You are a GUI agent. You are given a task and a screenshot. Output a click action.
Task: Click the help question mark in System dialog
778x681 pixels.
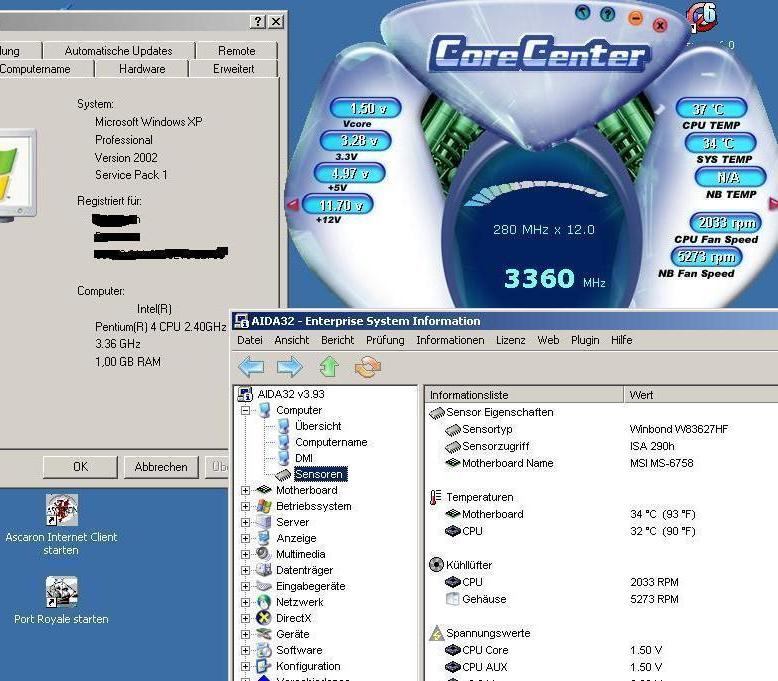258,21
